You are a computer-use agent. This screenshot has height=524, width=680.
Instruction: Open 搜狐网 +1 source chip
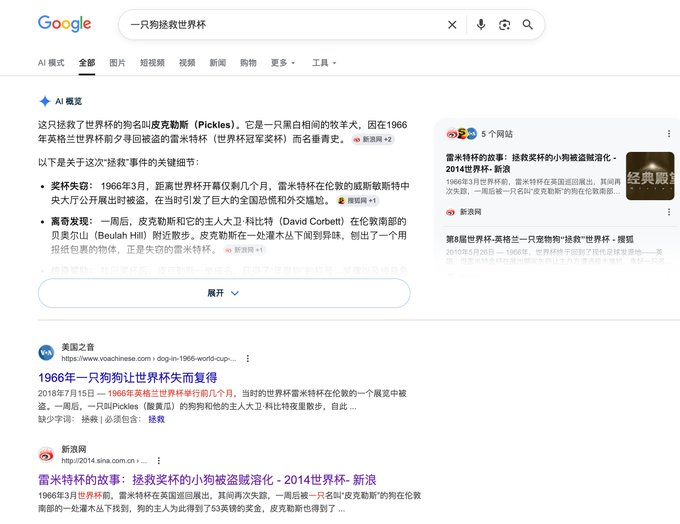pos(358,200)
